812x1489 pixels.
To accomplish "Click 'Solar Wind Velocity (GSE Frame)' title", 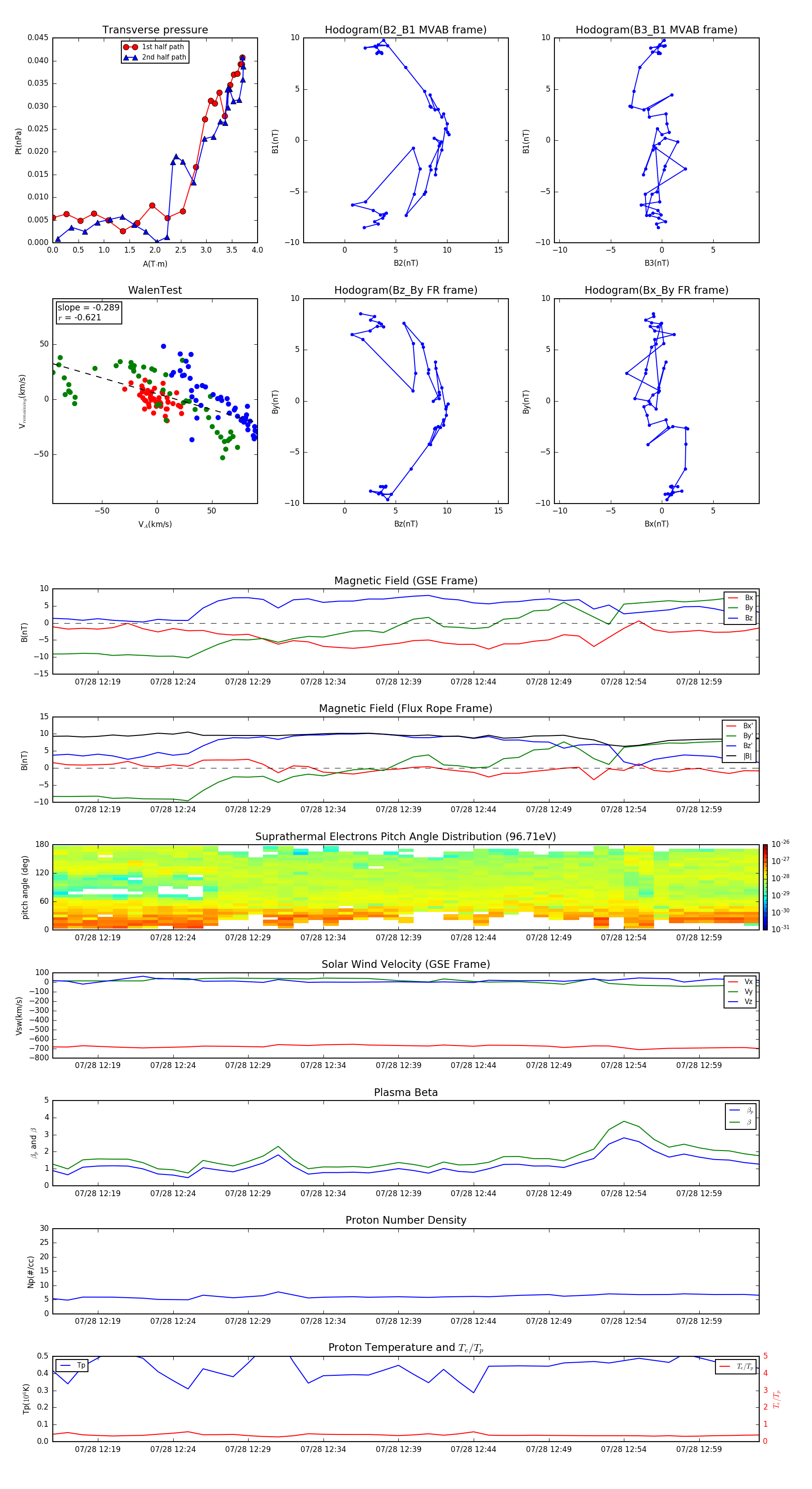I will 406,965.
